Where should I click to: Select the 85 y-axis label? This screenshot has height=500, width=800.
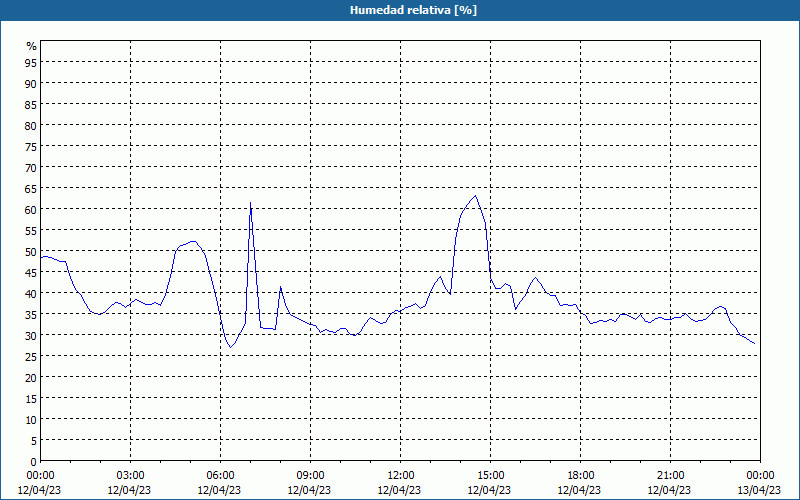pos(31,104)
